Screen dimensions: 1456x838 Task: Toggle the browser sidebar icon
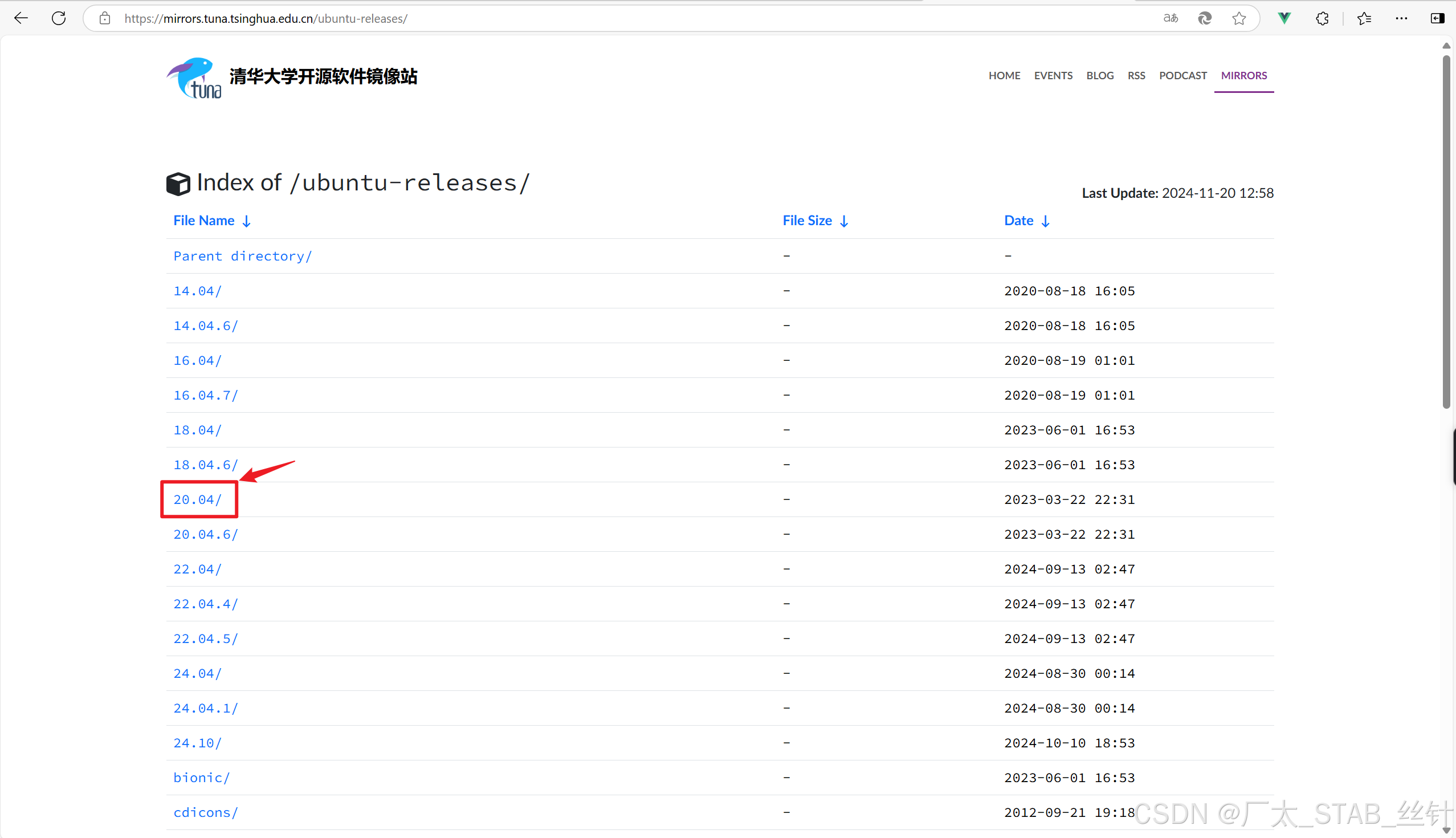point(1437,18)
